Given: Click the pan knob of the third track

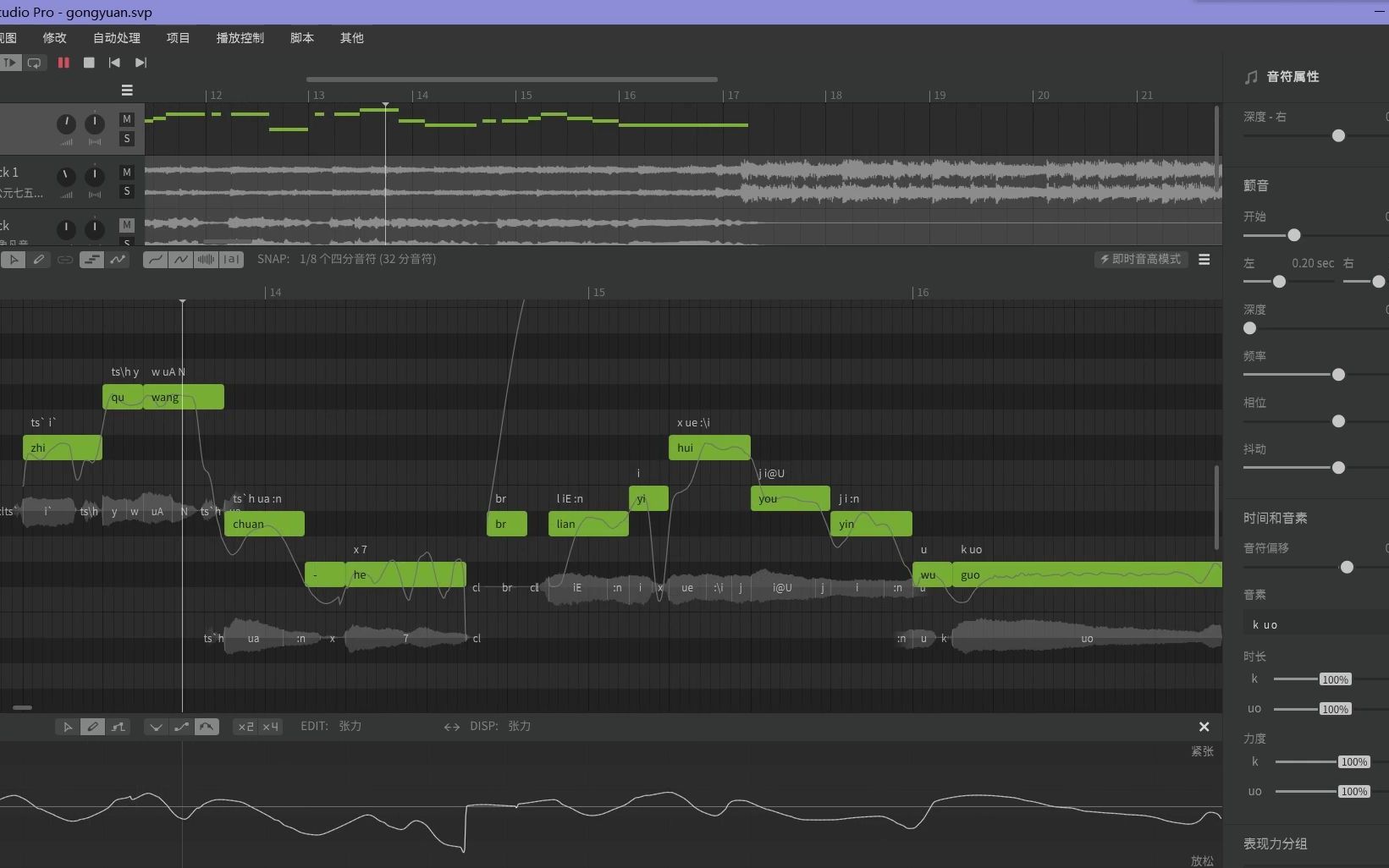Looking at the screenshot, I should click(95, 229).
